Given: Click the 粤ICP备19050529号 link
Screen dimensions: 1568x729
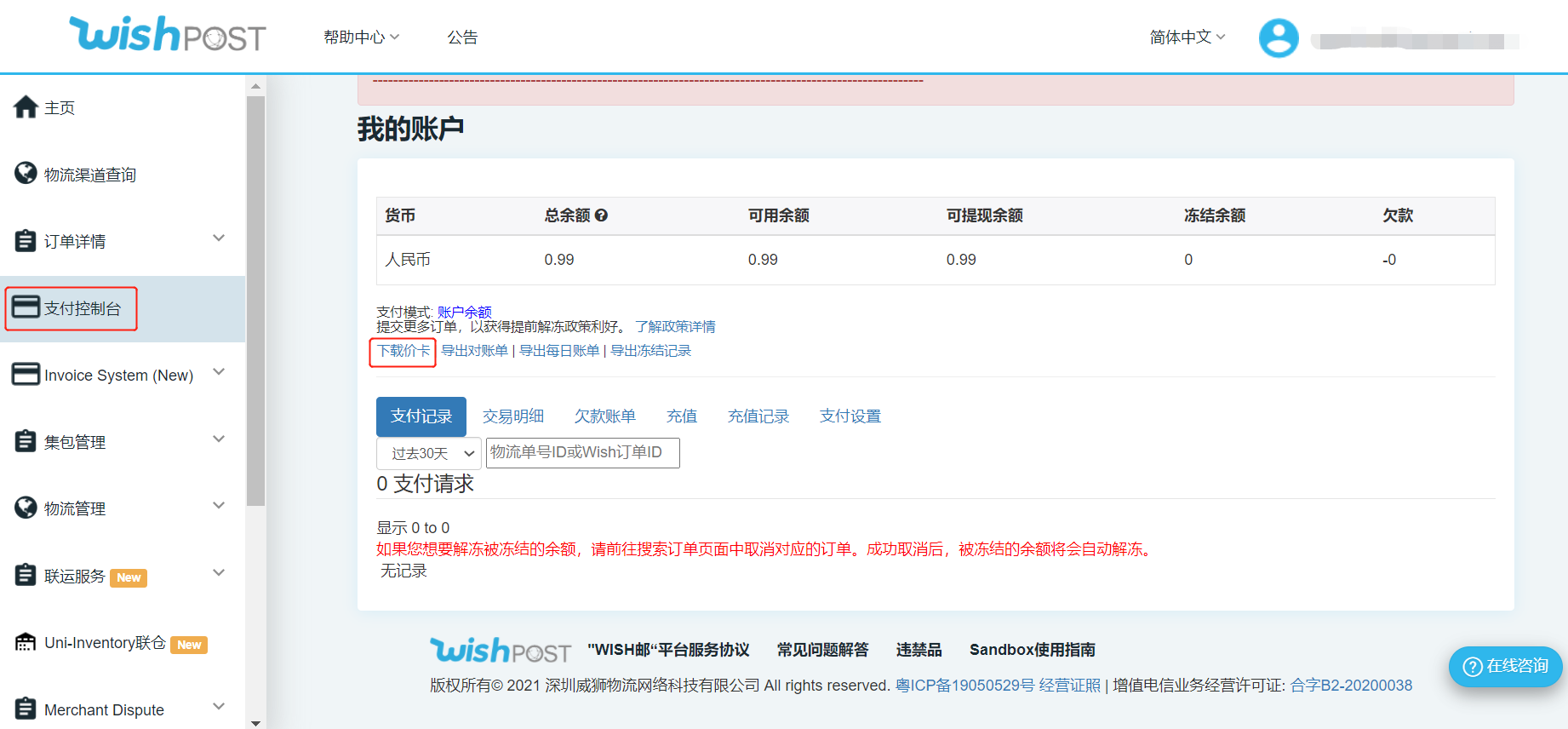Looking at the screenshot, I should 965,686.
